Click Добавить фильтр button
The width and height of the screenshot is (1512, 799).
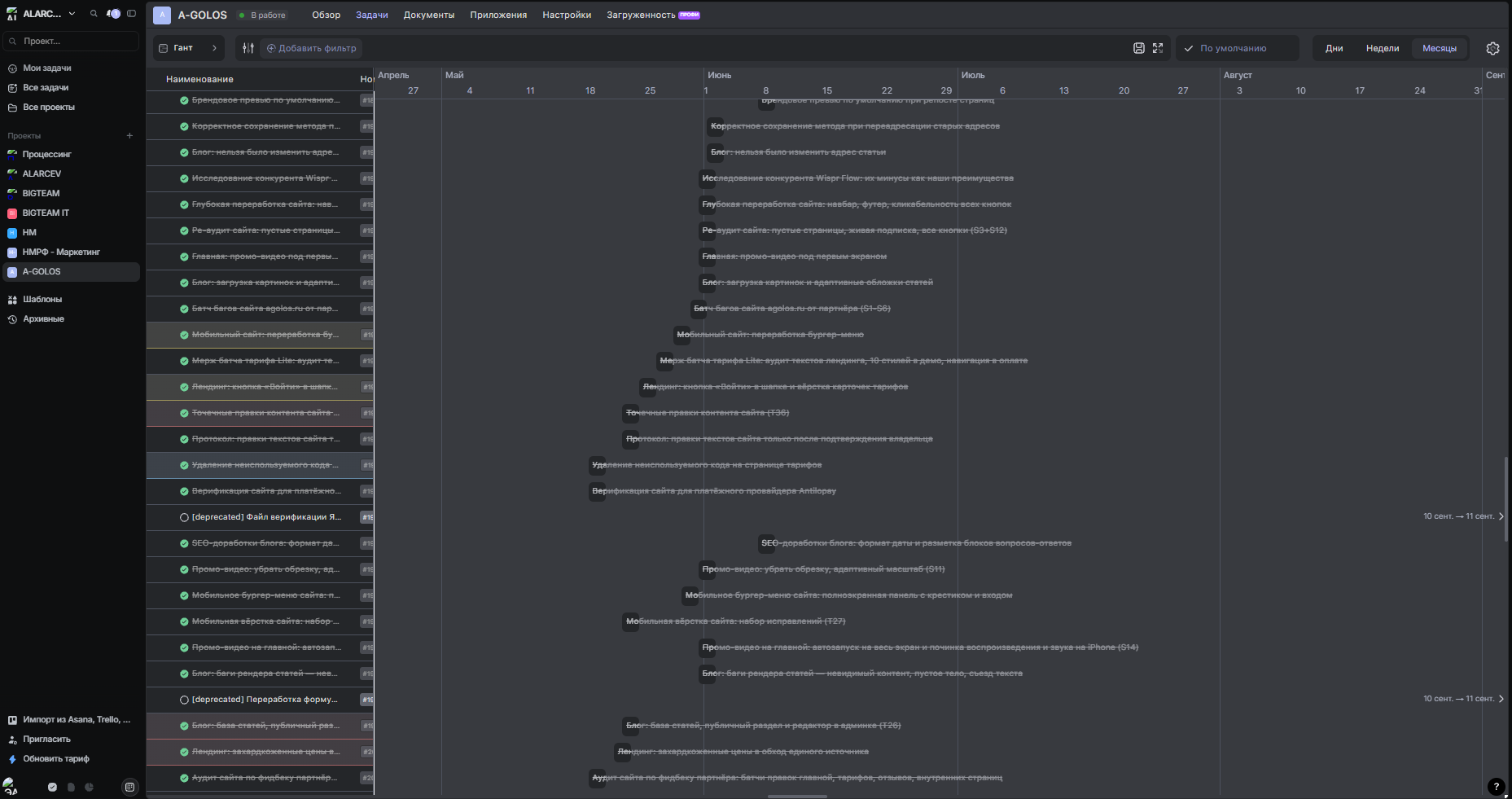coord(312,48)
